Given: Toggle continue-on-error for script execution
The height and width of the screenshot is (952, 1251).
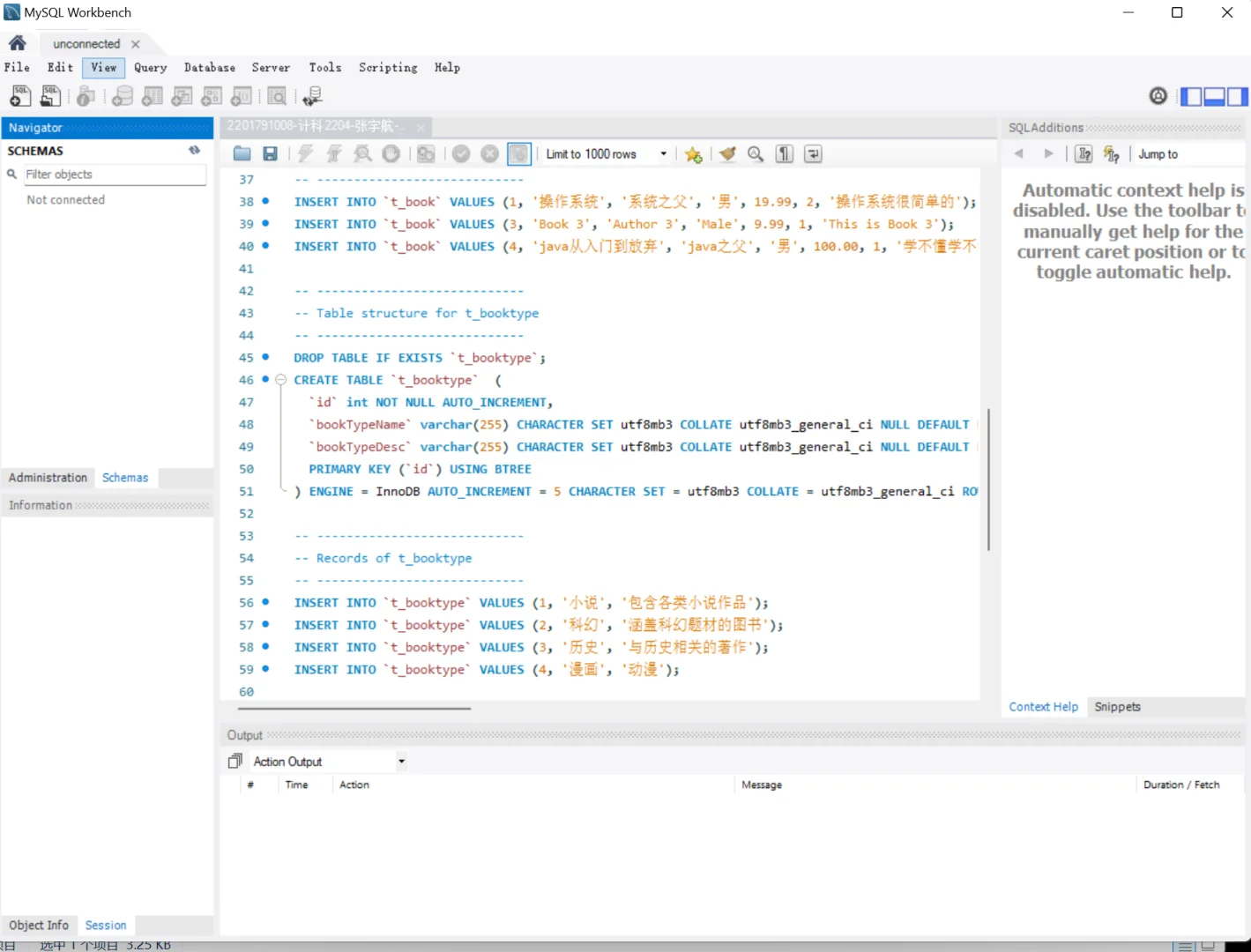Looking at the screenshot, I should point(426,154).
